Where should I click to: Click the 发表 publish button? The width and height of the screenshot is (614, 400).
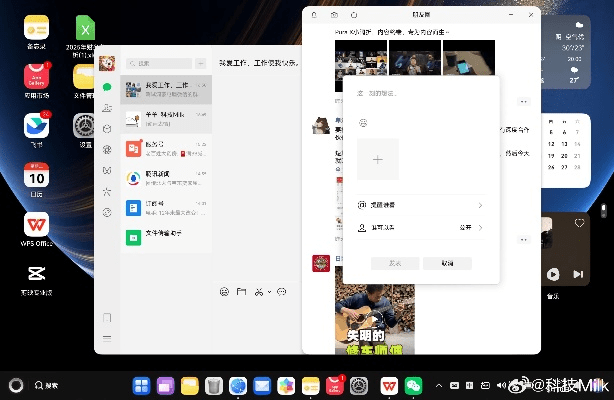click(395, 263)
